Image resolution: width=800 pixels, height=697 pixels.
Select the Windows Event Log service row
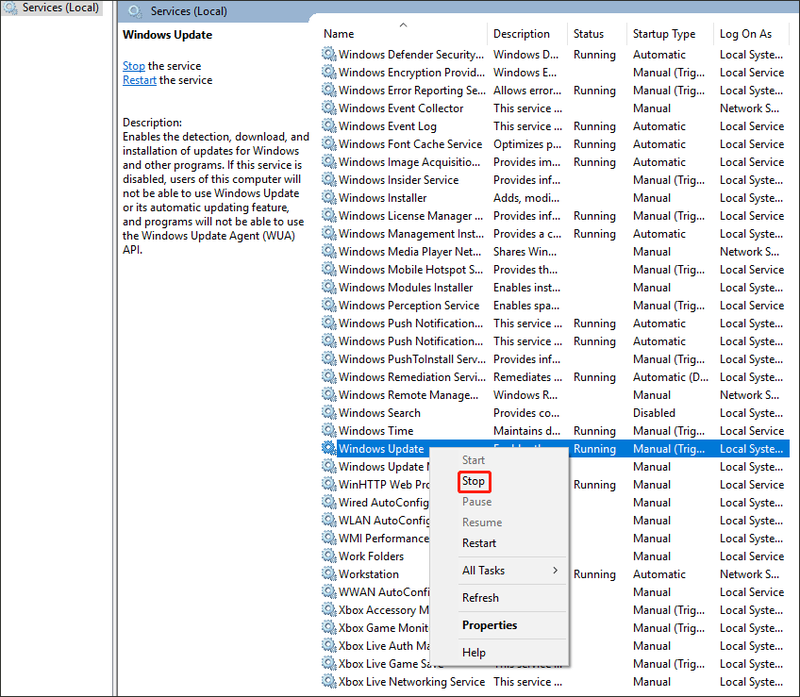pos(555,126)
